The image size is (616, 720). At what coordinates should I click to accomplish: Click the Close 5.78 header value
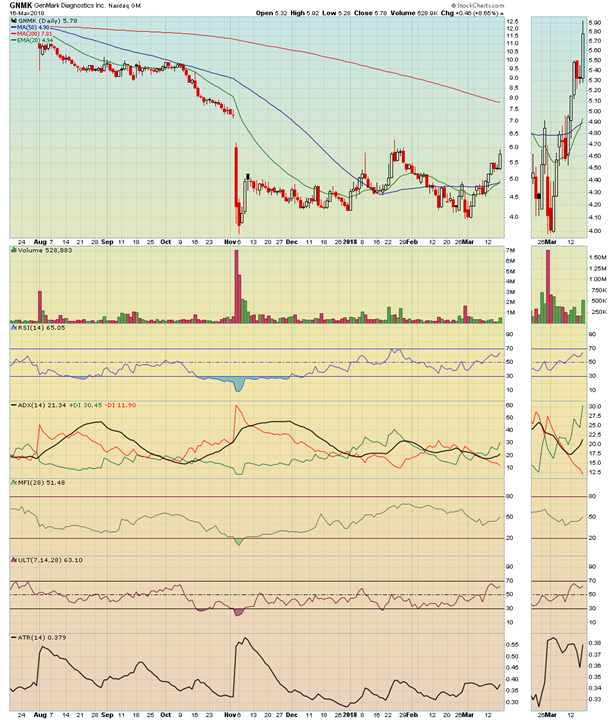(x=370, y=13)
